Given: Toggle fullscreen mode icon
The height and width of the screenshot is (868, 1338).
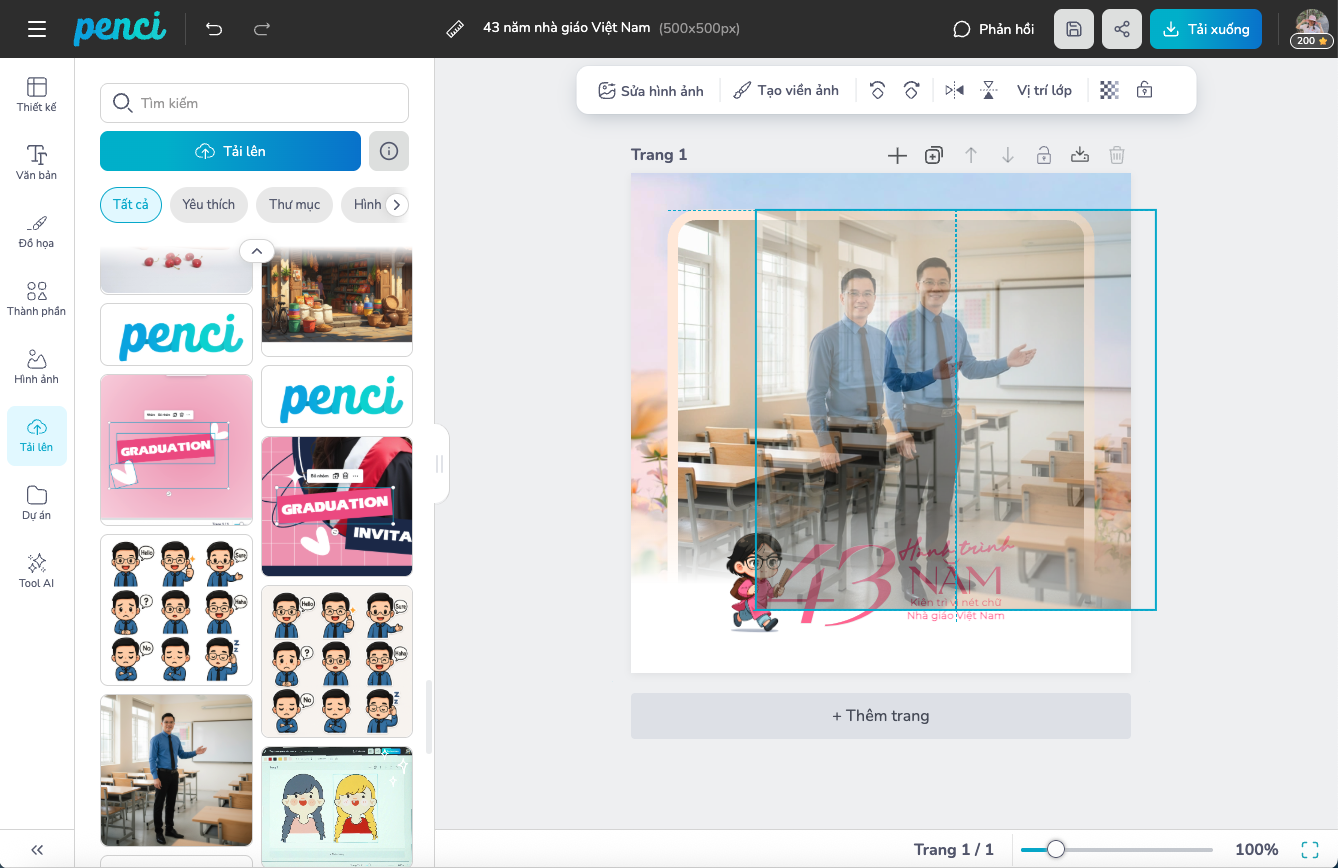Looking at the screenshot, I should click(1309, 849).
